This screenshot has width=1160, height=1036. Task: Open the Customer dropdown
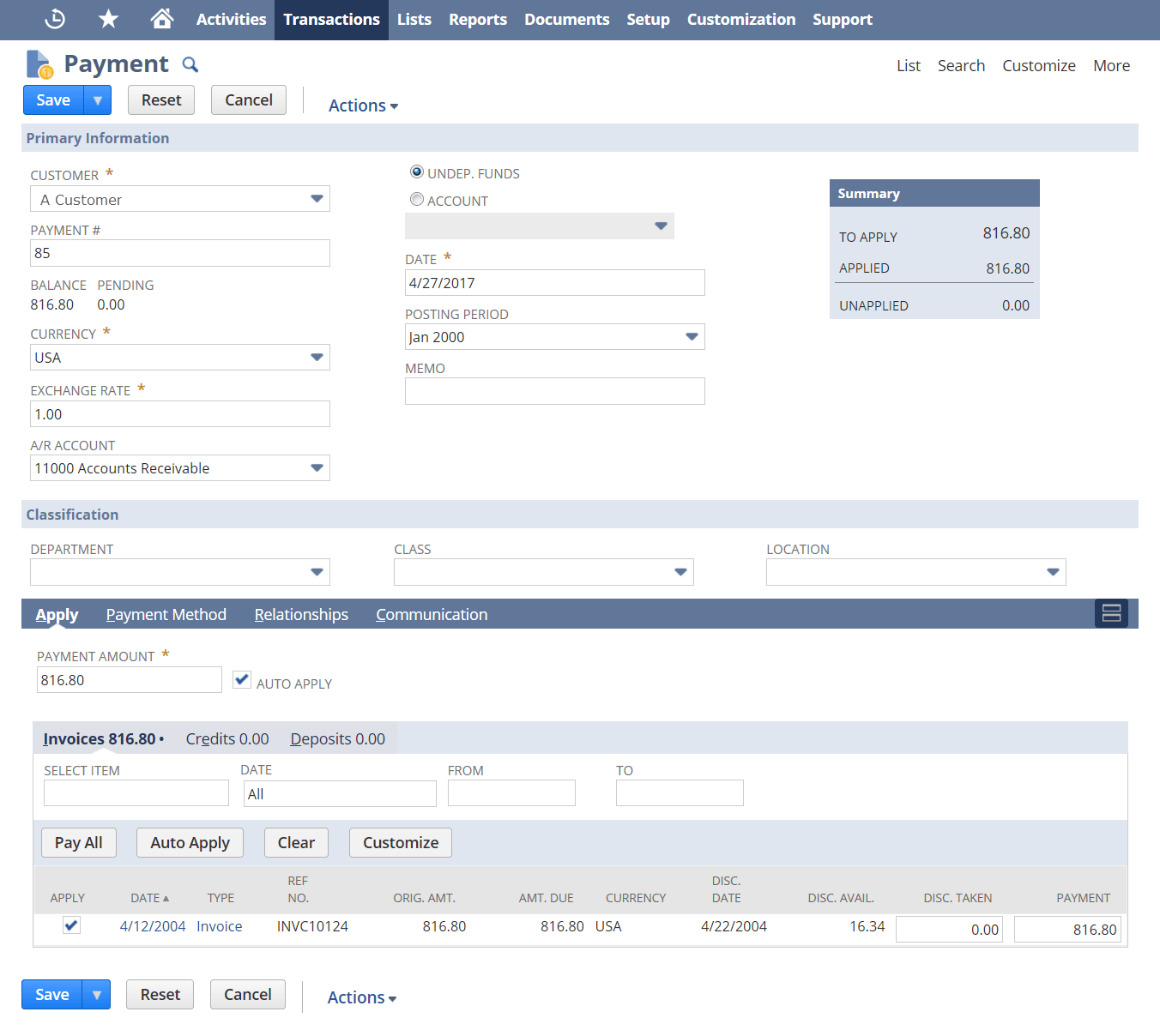[x=317, y=199]
